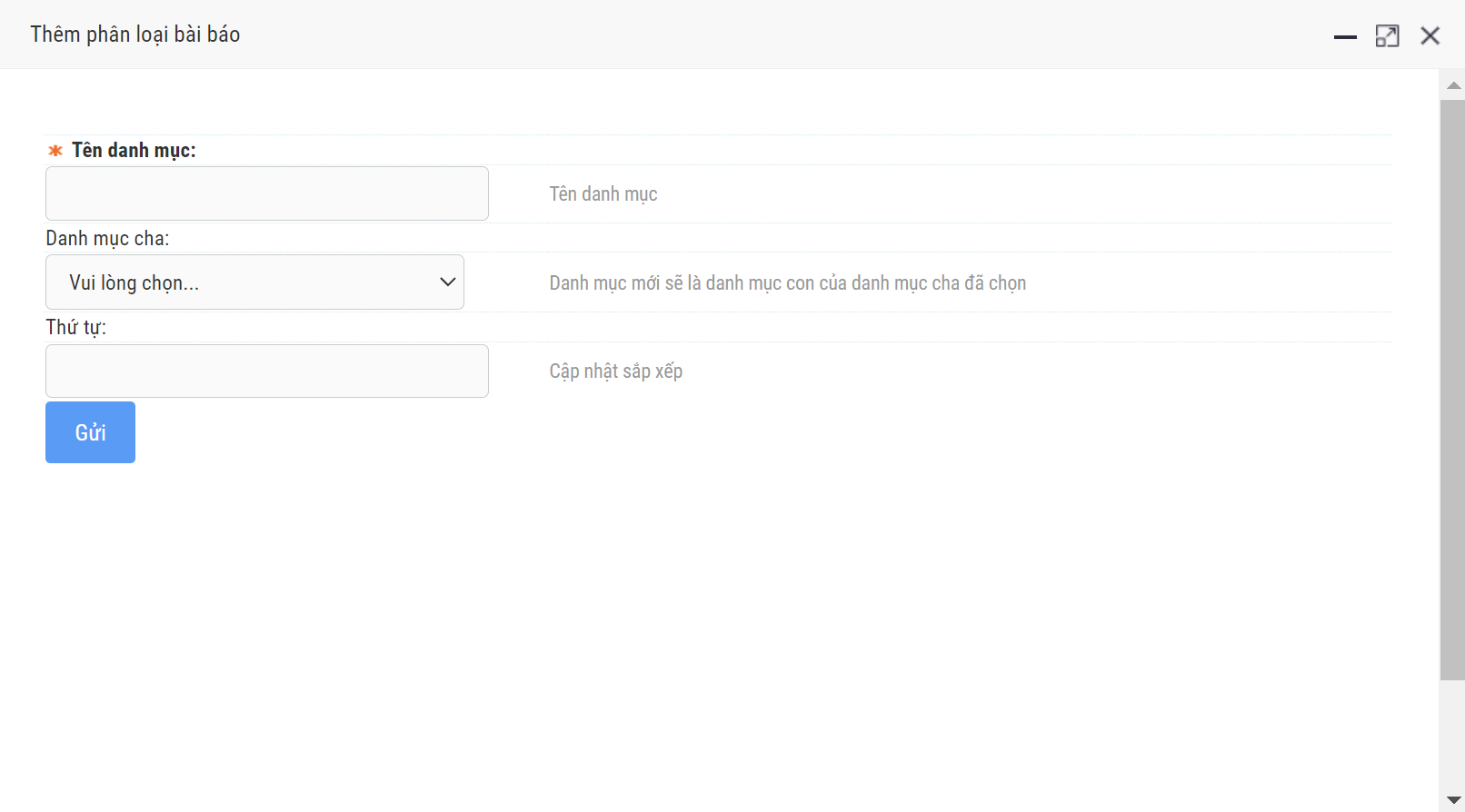
Task: Focus the Tên danh mục text field
Action: (267, 193)
